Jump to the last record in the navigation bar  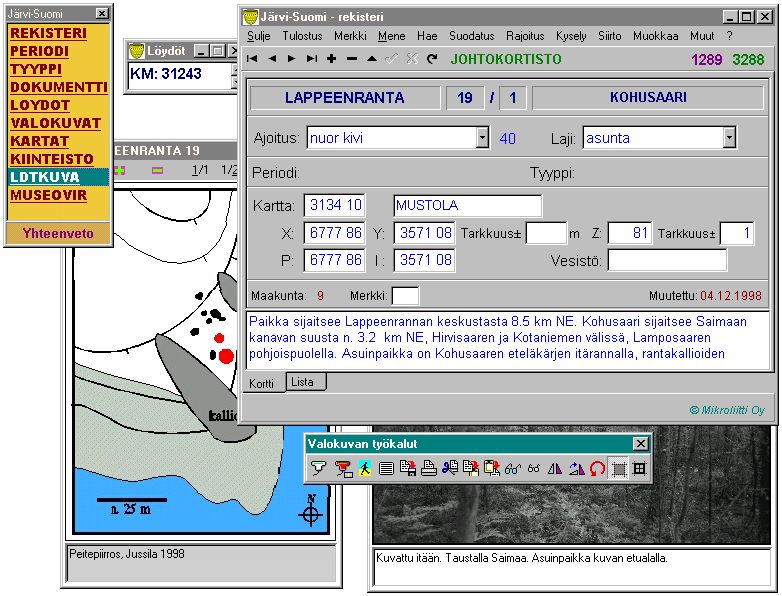312,59
